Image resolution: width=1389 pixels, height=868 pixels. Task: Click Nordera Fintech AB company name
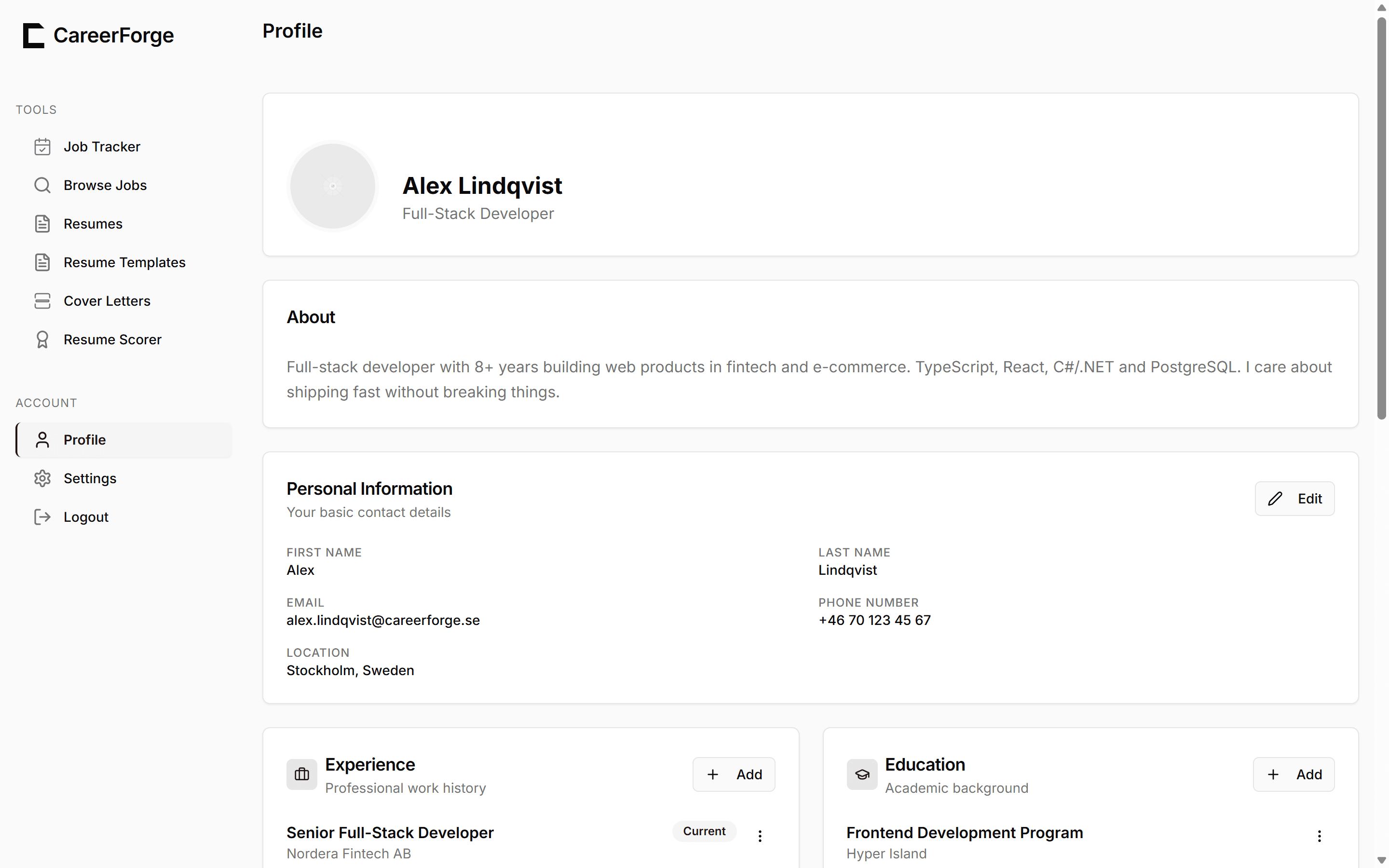coord(348,854)
